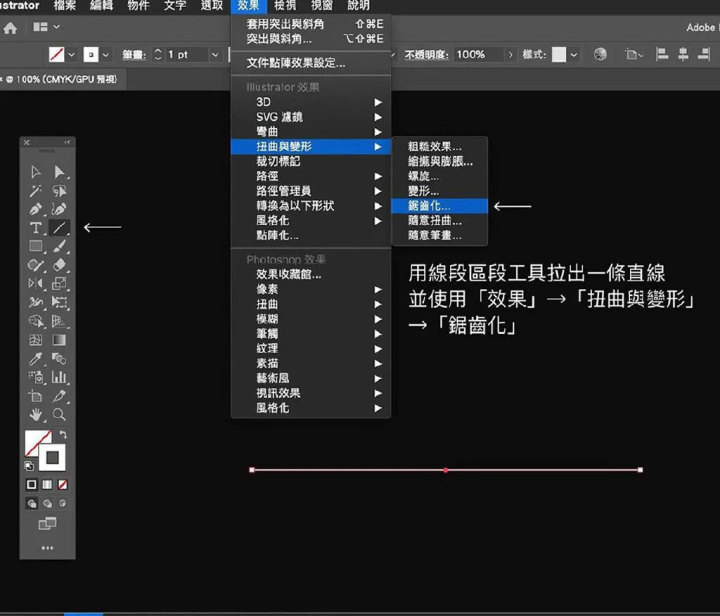Select the Scale tool
This screenshot has width=720, height=616.
(59, 283)
